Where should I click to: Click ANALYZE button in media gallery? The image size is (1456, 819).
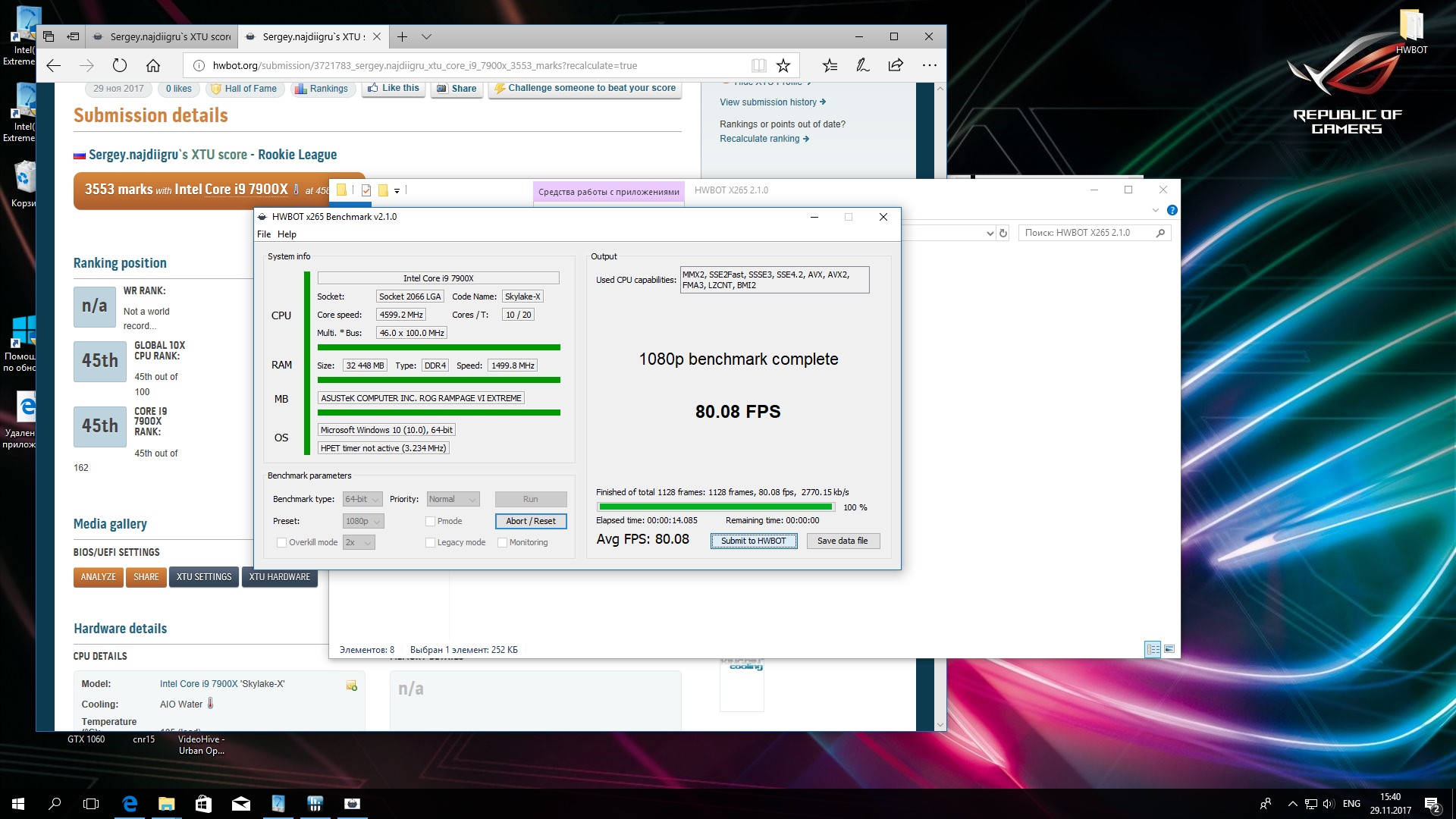coord(99,577)
